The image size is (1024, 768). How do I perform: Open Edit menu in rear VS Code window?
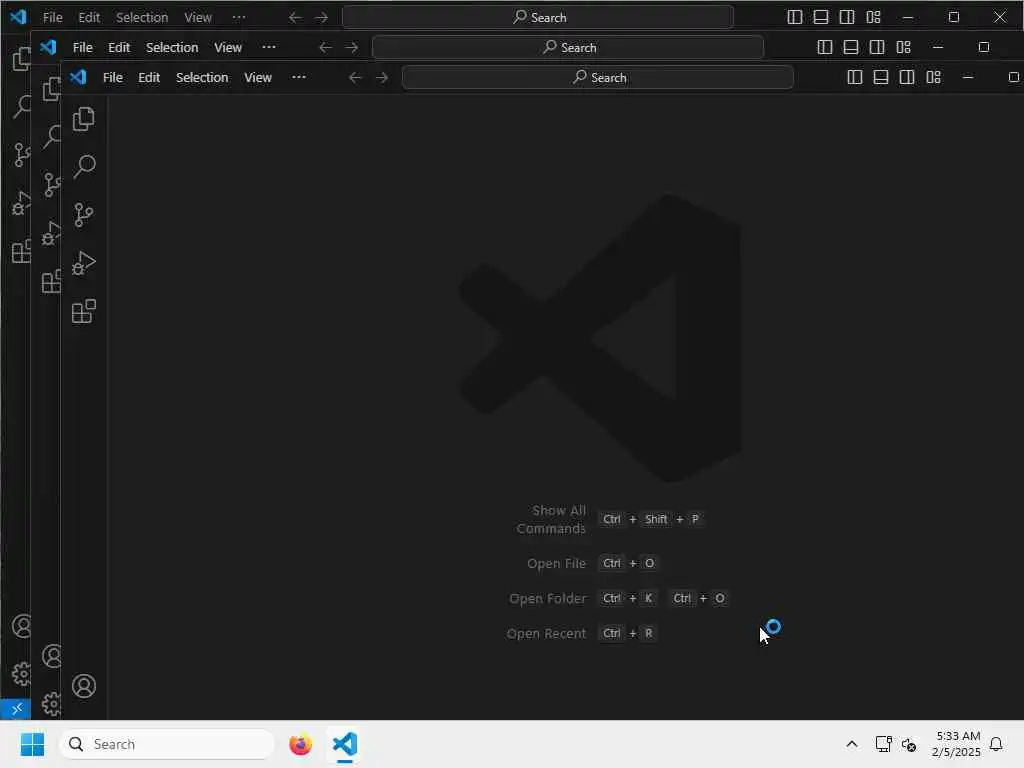point(89,18)
